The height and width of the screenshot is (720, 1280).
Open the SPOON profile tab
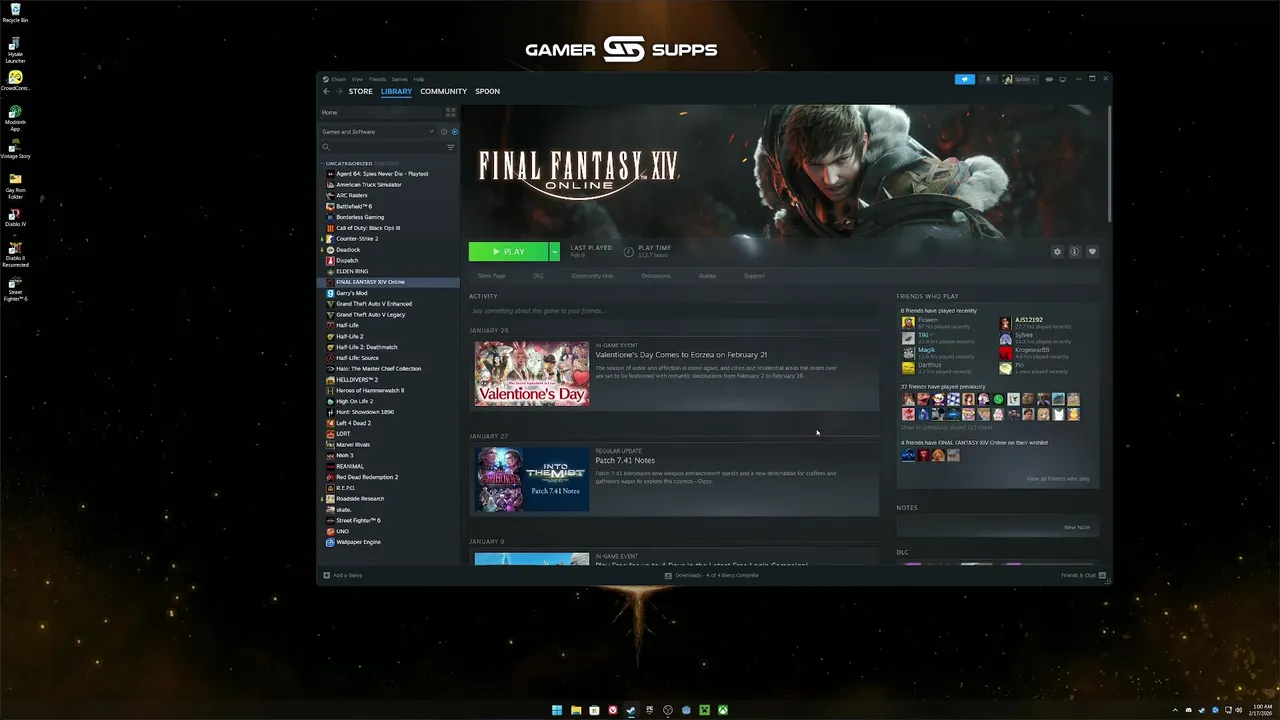487,91
